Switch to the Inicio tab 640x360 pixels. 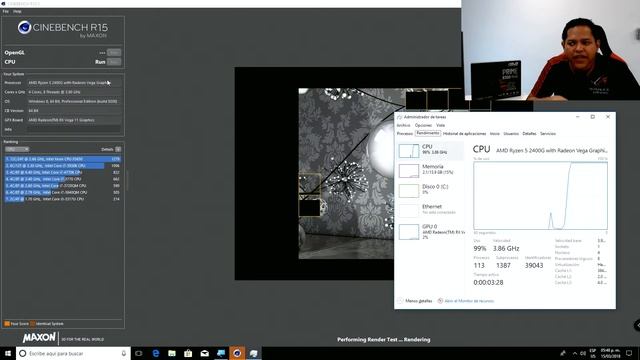click(x=495, y=133)
